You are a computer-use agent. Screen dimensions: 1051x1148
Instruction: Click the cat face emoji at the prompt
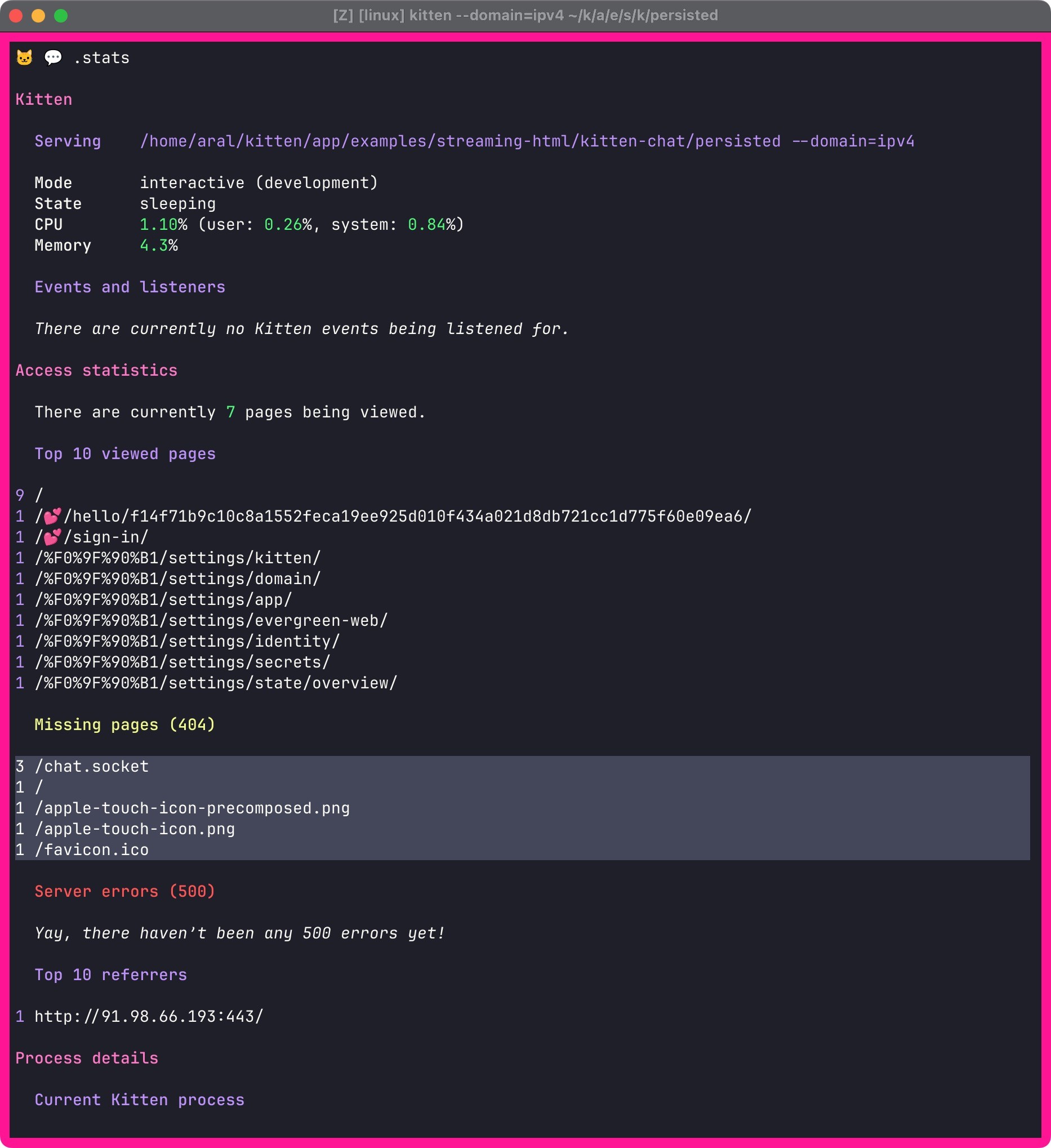pos(24,57)
